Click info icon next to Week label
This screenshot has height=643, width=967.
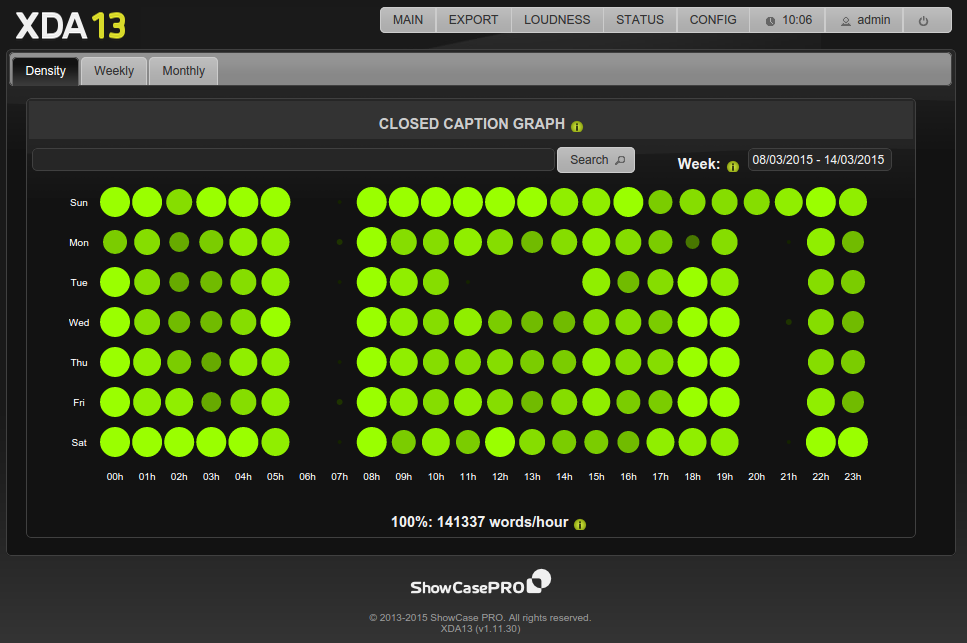[x=733, y=166]
